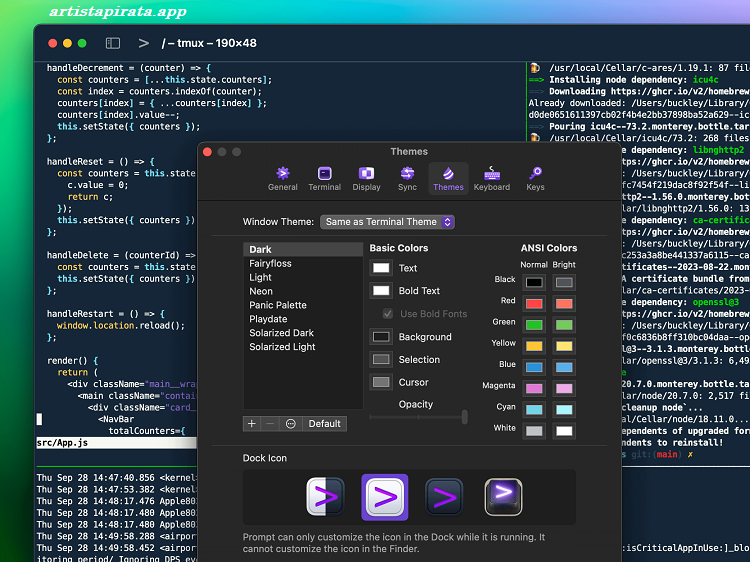This screenshot has width=750, height=562.
Task: Click the Default theme button
Action: point(324,424)
